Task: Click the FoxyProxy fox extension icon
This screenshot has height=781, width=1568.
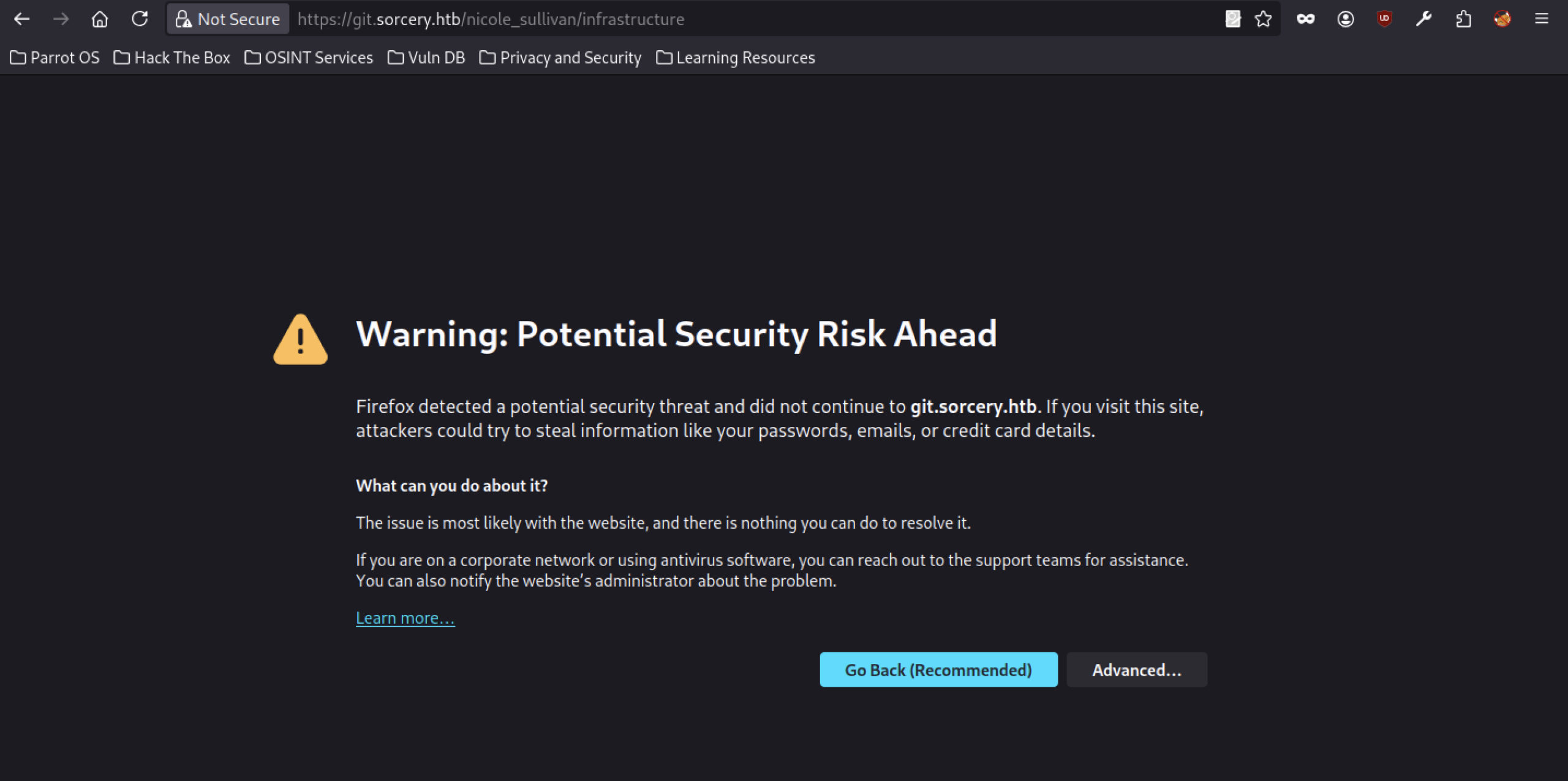Action: tap(1502, 19)
